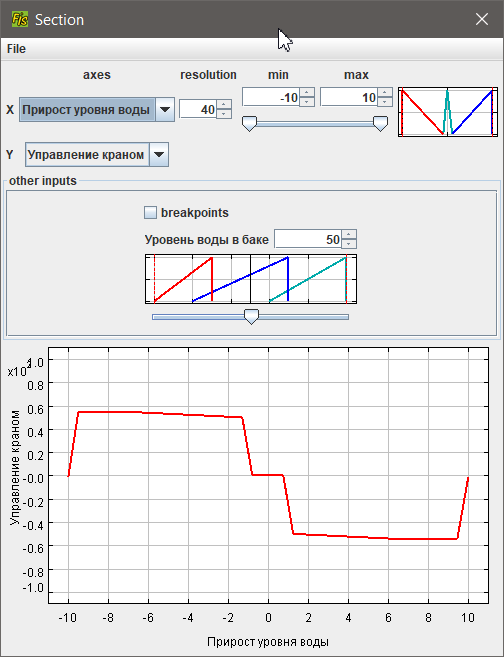504x657 pixels.
Task: Click the 'Уровень воды в баке' label
Action: click(207, 240)
